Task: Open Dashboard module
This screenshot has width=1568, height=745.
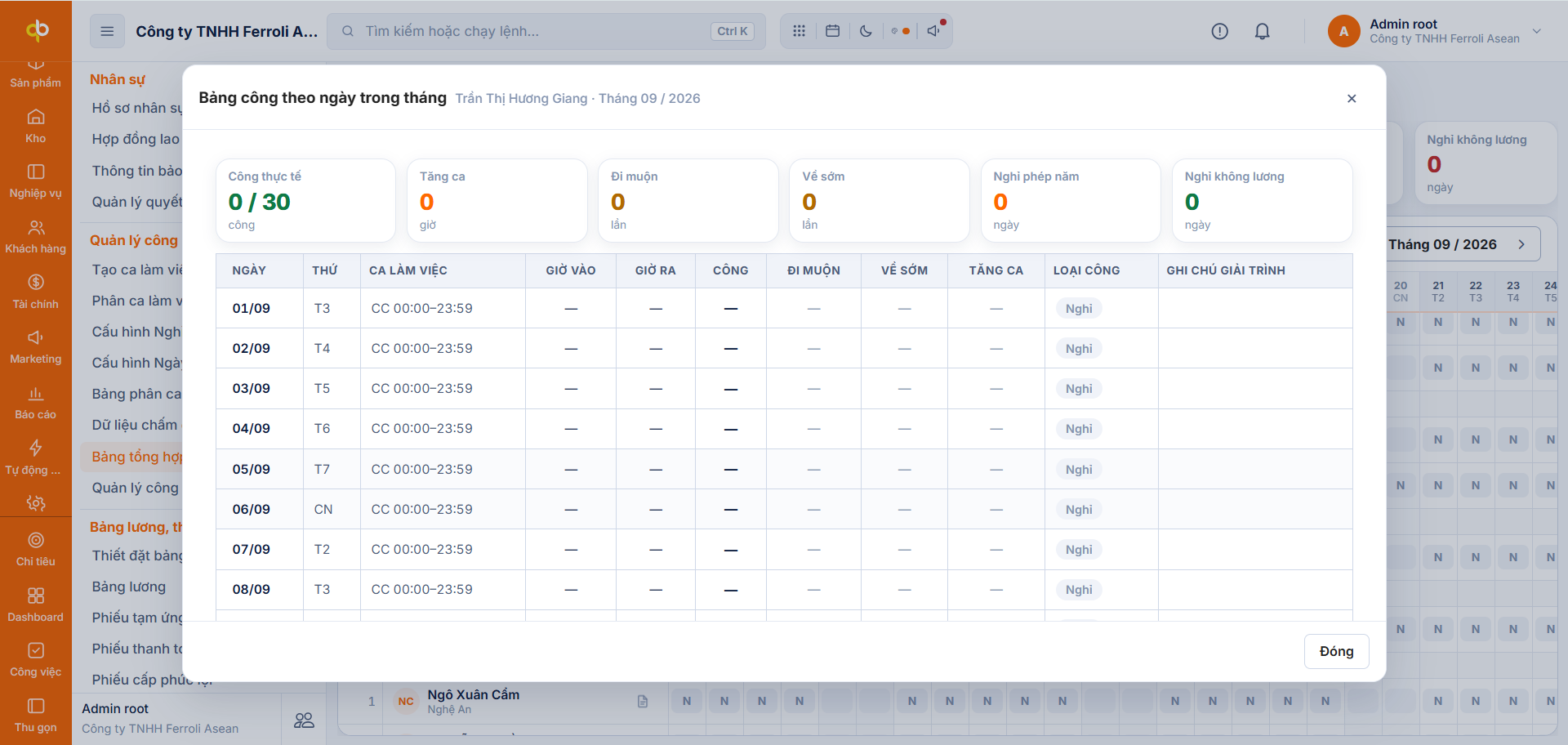Action: click(36, 604)
